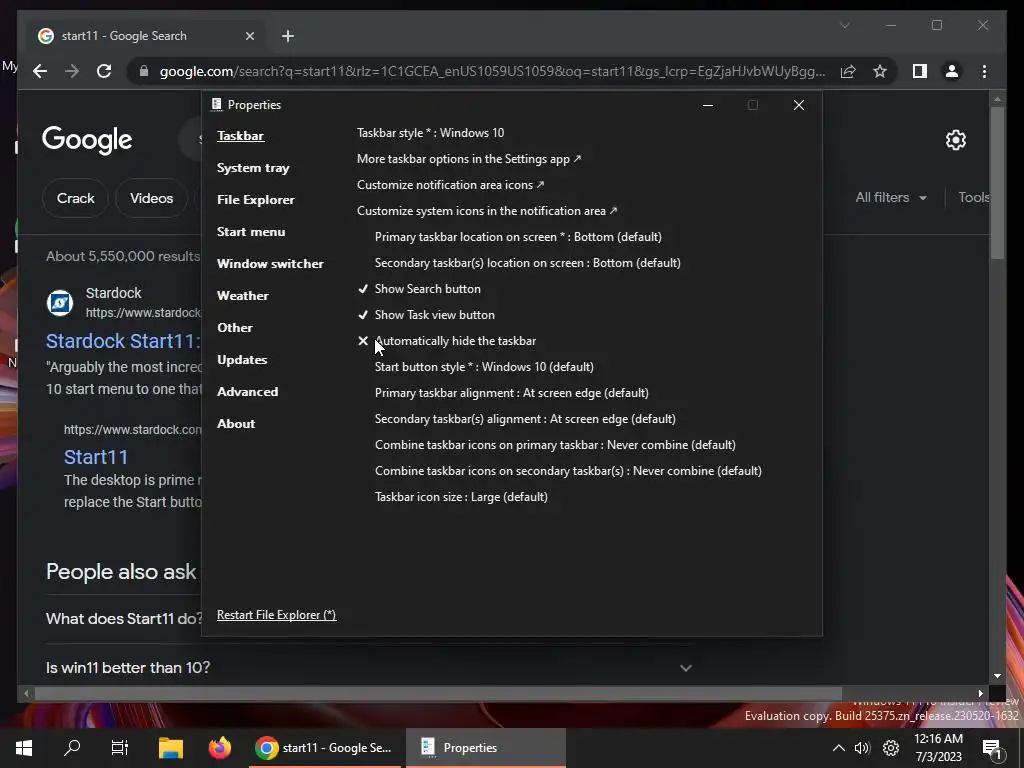Image resolution: width=1024 pixels, height=768 pixels.
Task: Select Weather section in Properties
Action: click(242, 296)
